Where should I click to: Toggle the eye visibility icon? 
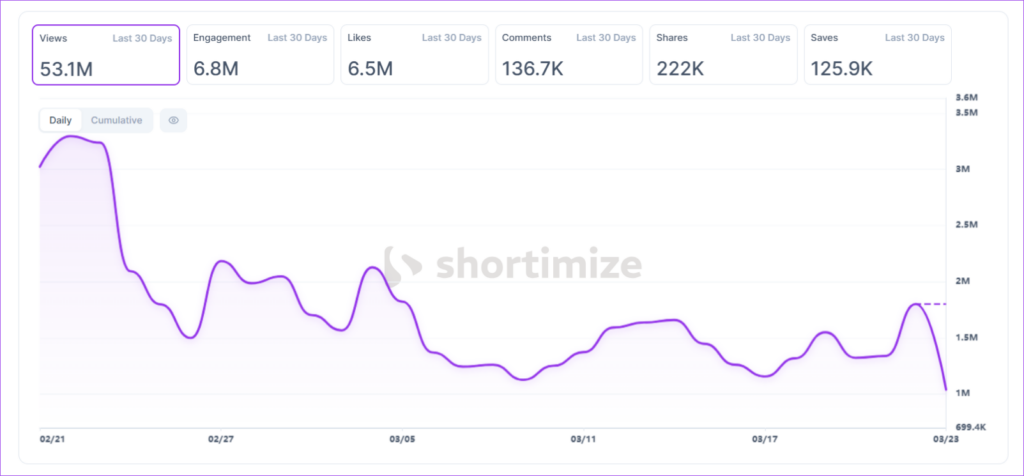[173, 120]
